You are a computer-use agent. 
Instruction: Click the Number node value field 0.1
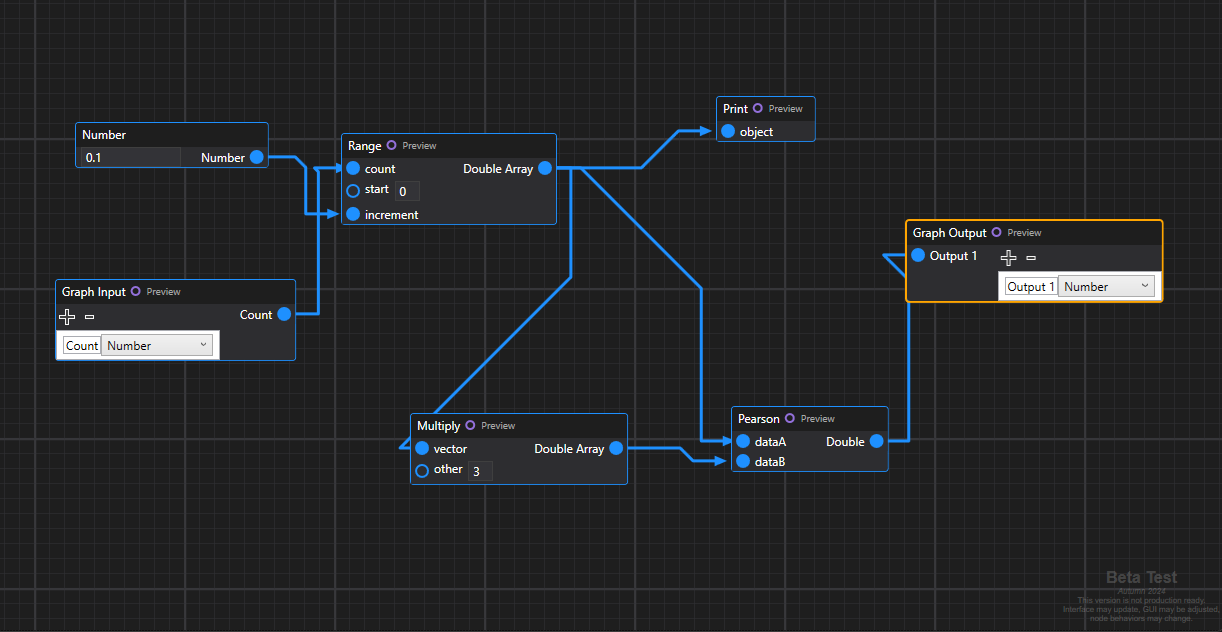point(130,157)
